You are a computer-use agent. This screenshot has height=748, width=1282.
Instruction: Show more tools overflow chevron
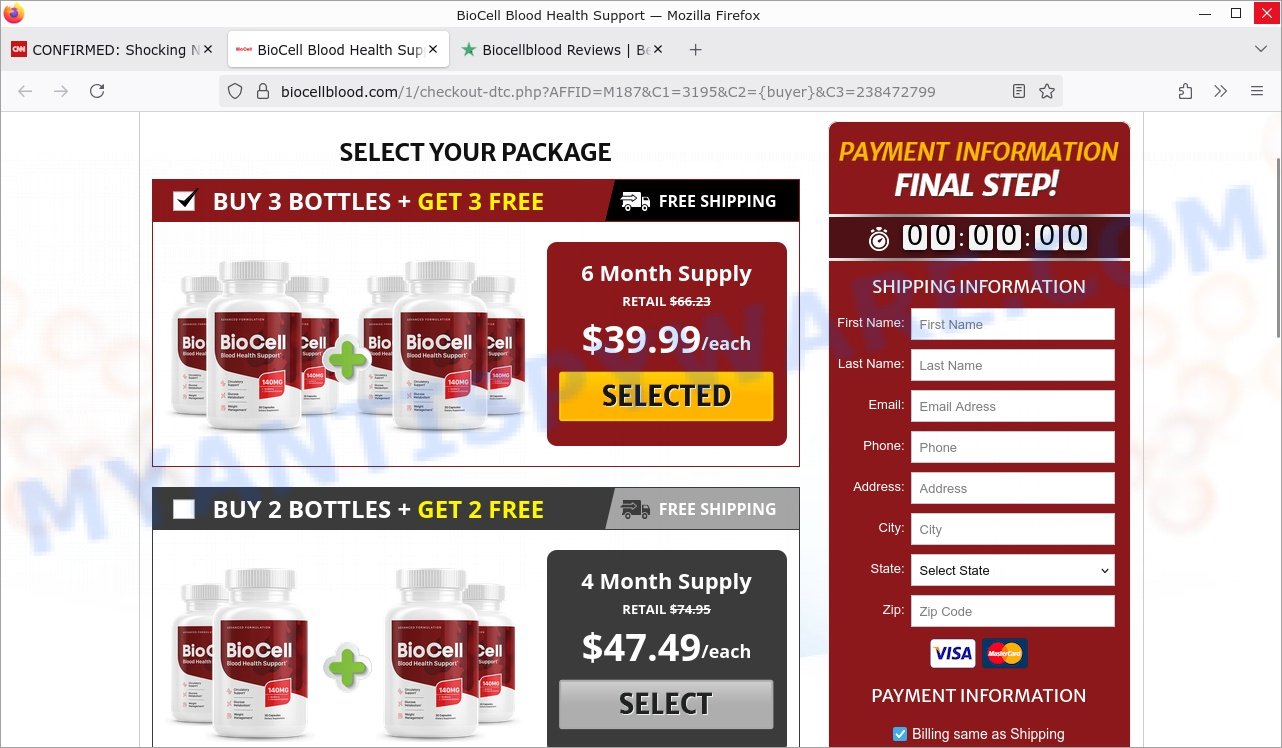point(1221,91)
